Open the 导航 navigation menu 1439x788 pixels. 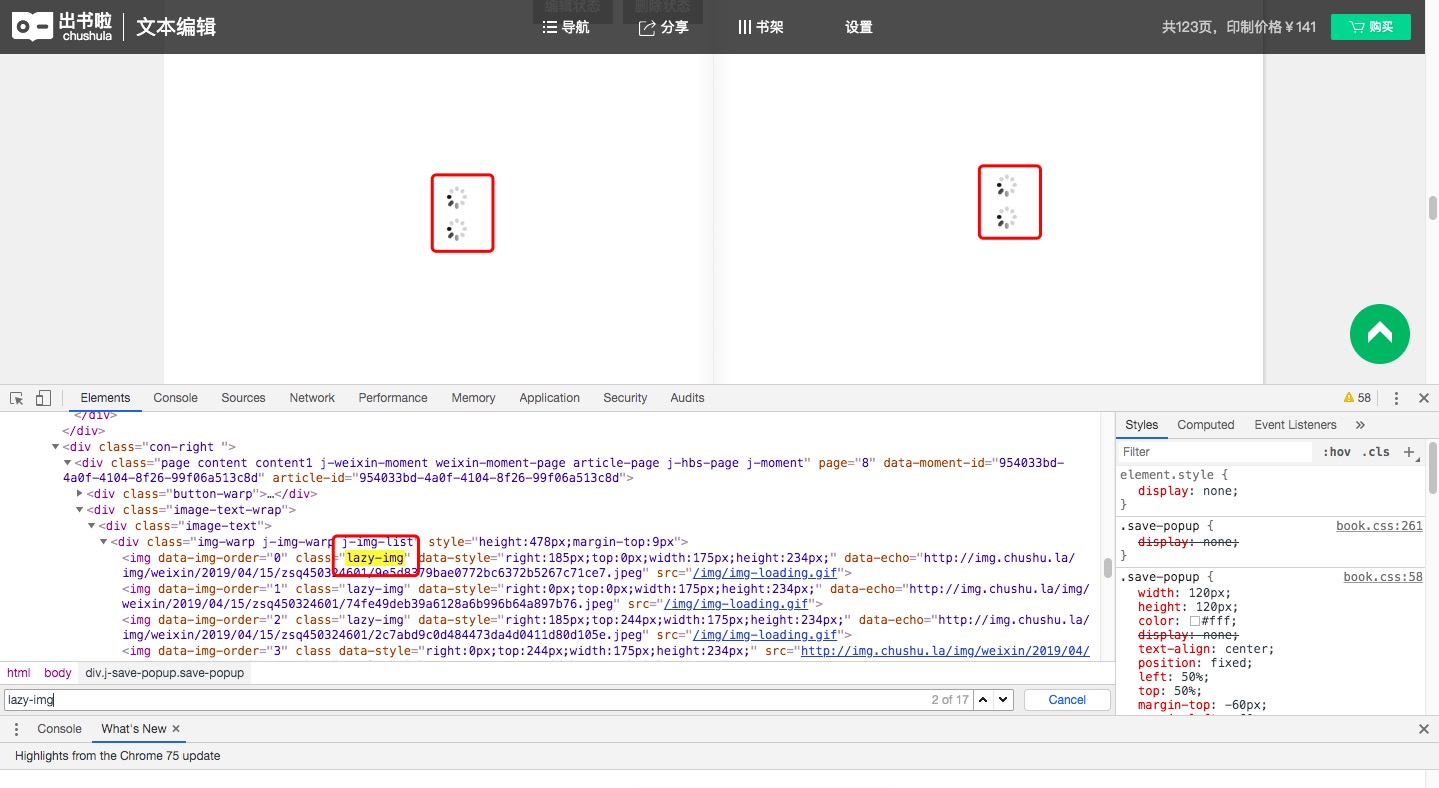pos(566,27)
